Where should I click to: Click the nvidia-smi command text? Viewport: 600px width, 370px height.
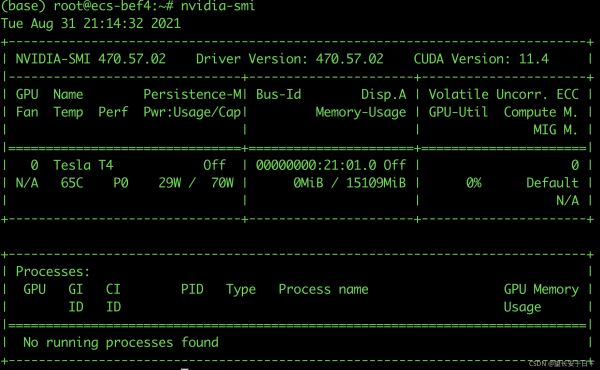[217, 6]
